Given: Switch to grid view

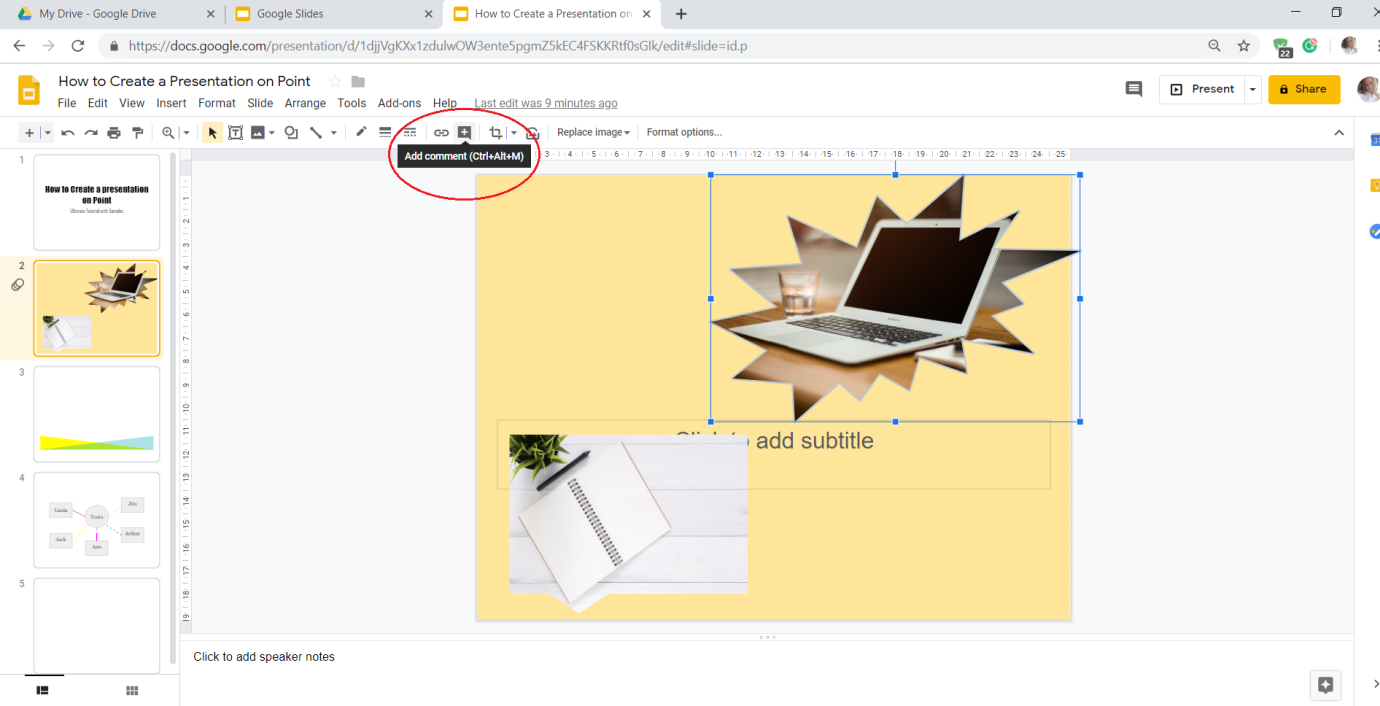Looking at the screenshot, I should pyautogui.click(x=131, y=690).
